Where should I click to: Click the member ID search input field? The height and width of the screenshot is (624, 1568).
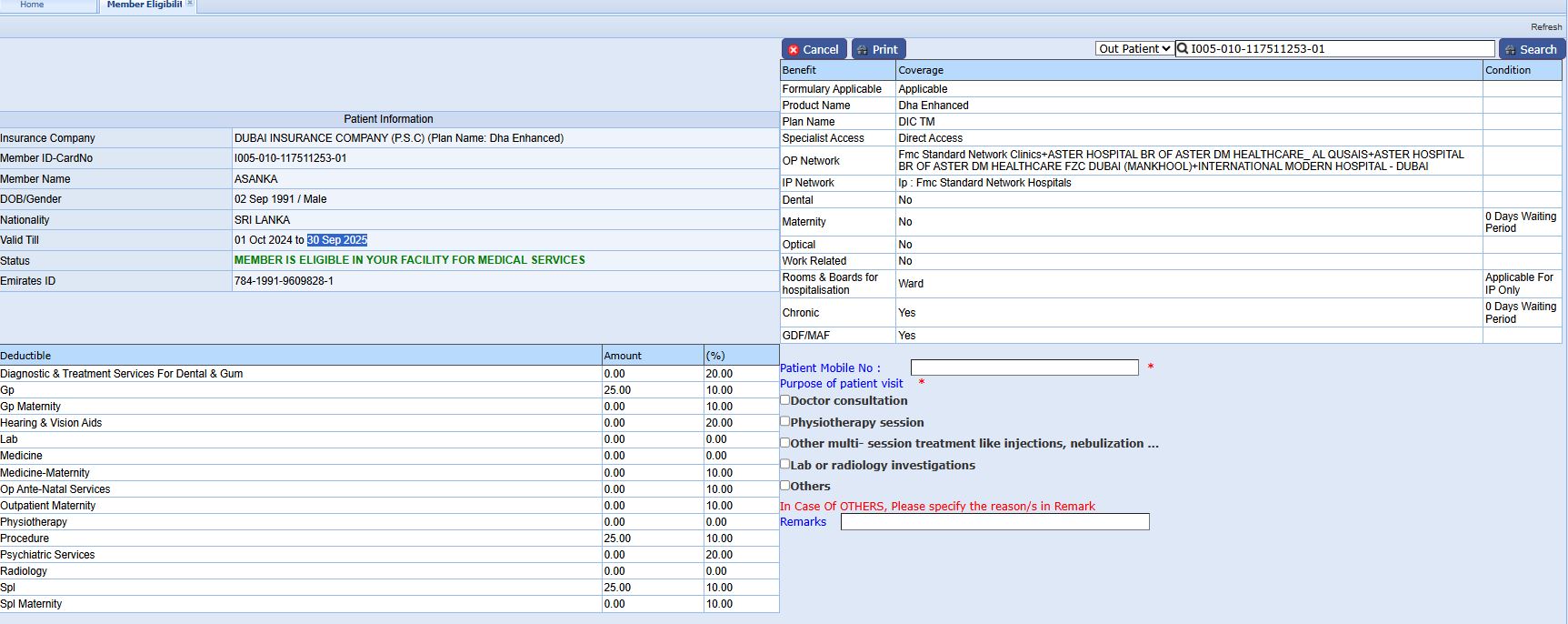[1341, 49]
